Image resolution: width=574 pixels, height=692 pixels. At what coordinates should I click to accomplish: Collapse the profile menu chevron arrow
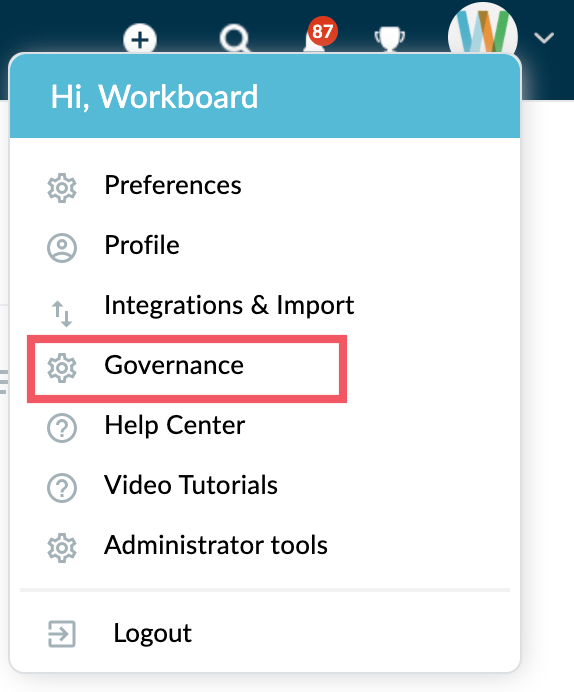click(x=544, y=38)
